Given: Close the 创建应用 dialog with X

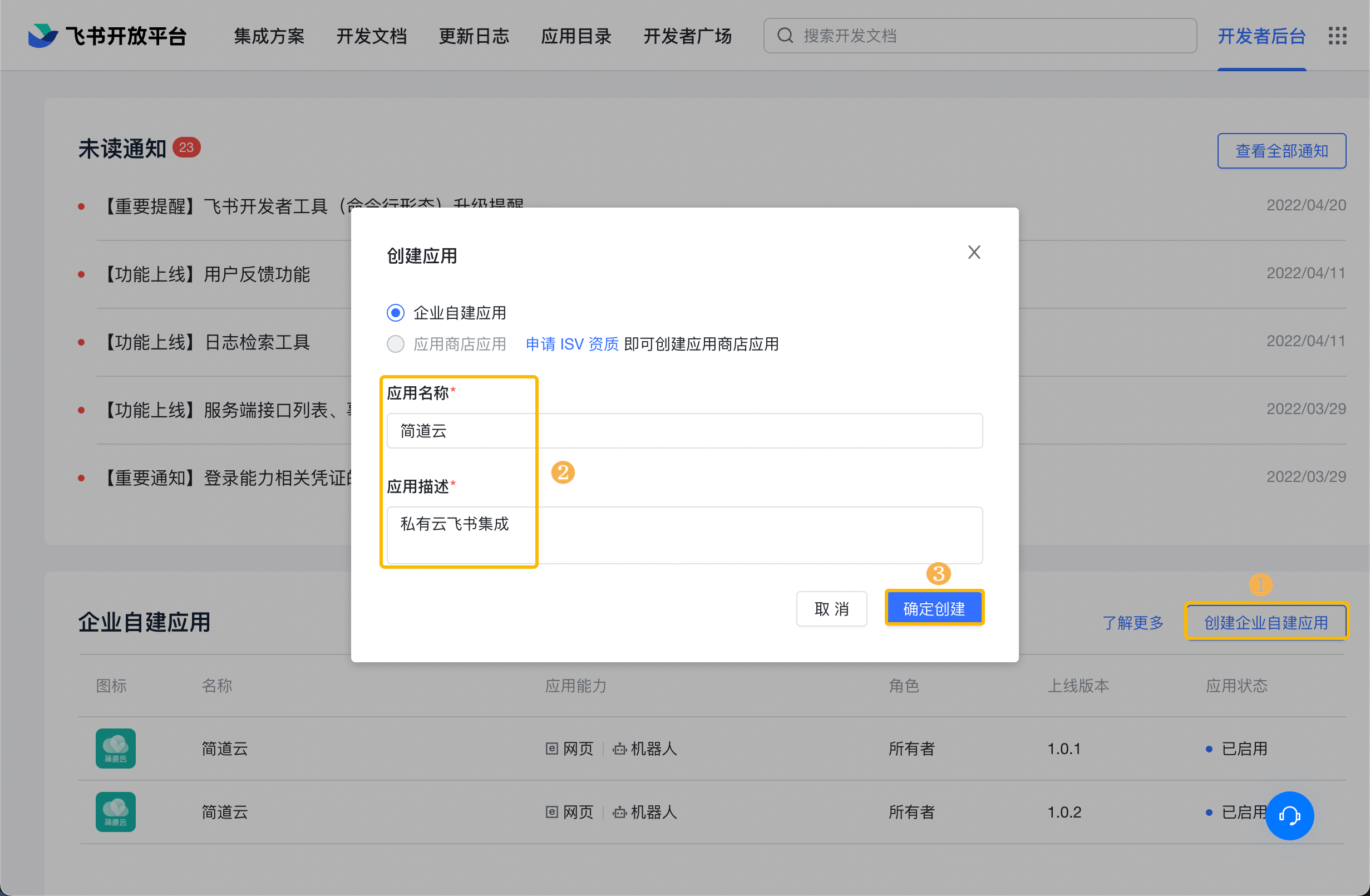Looking at the screenshot, I should [974, 252].
